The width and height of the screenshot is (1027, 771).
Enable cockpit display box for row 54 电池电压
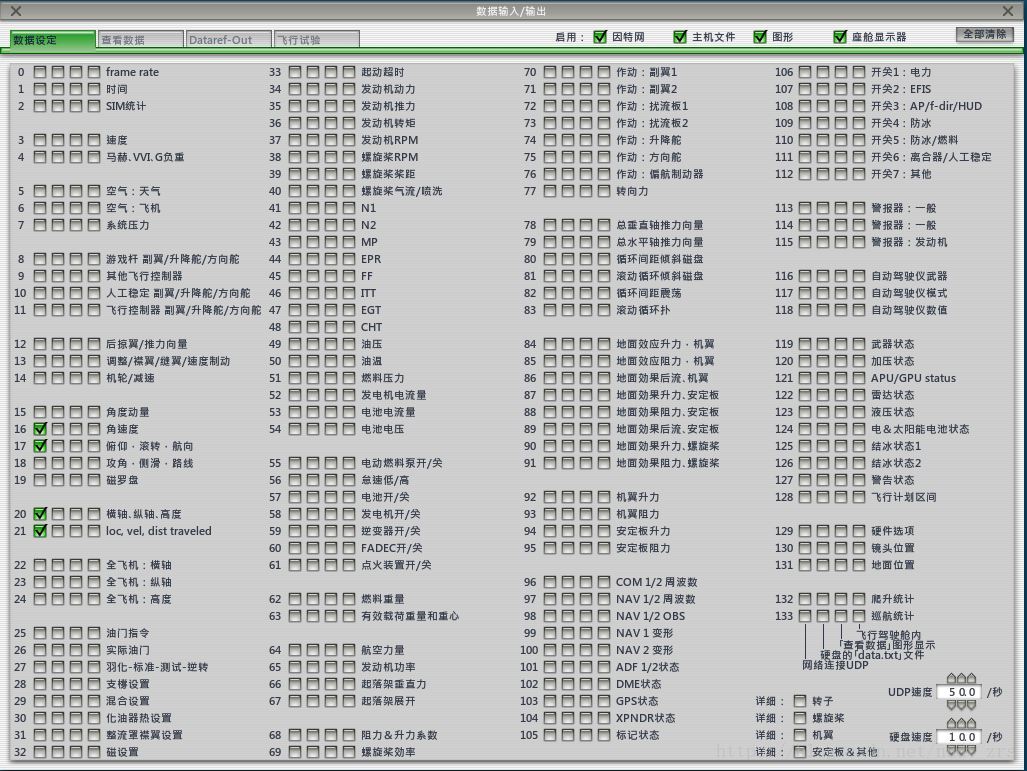(x=348, y=429)
